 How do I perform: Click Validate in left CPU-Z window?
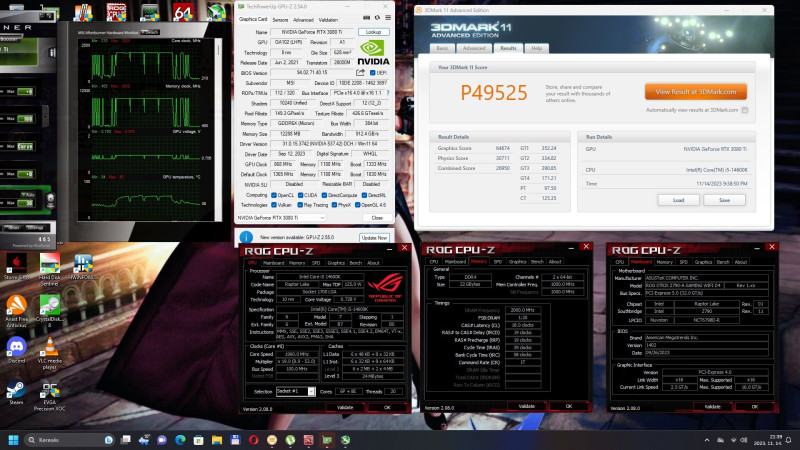pyautogui.click(x=345, y=407)
